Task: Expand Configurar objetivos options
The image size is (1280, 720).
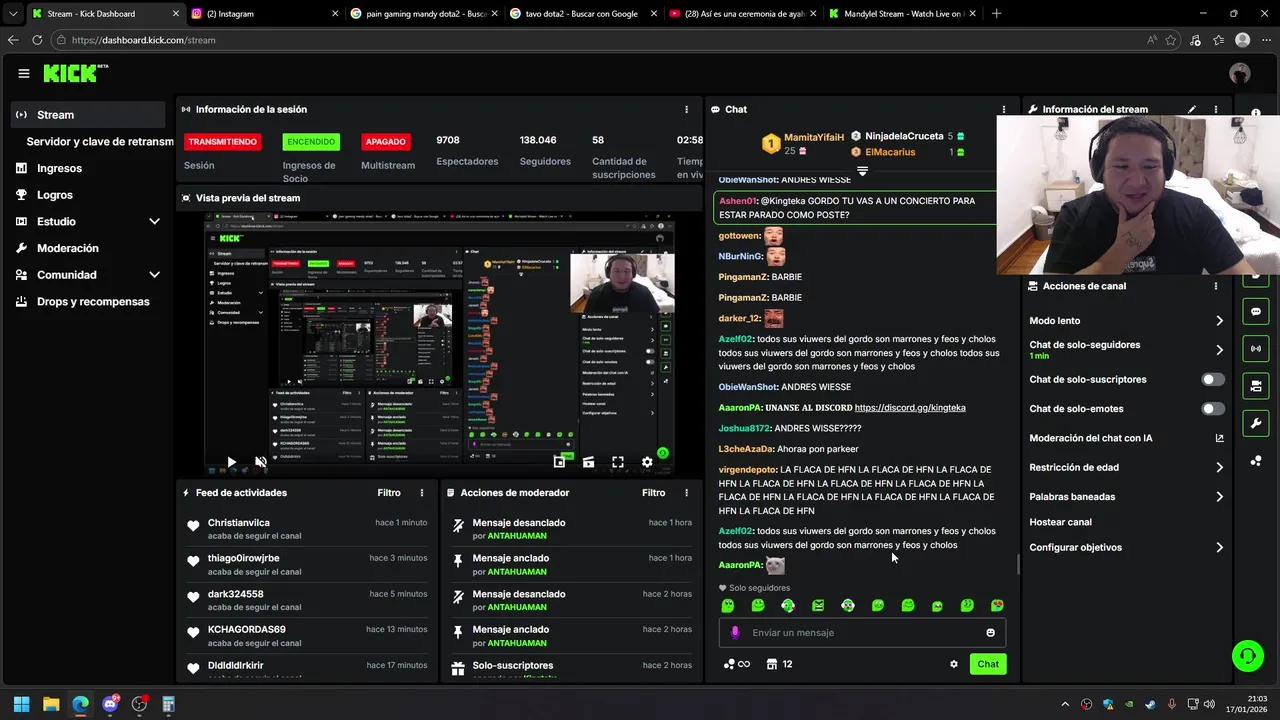Action: tap(1219, 547)
